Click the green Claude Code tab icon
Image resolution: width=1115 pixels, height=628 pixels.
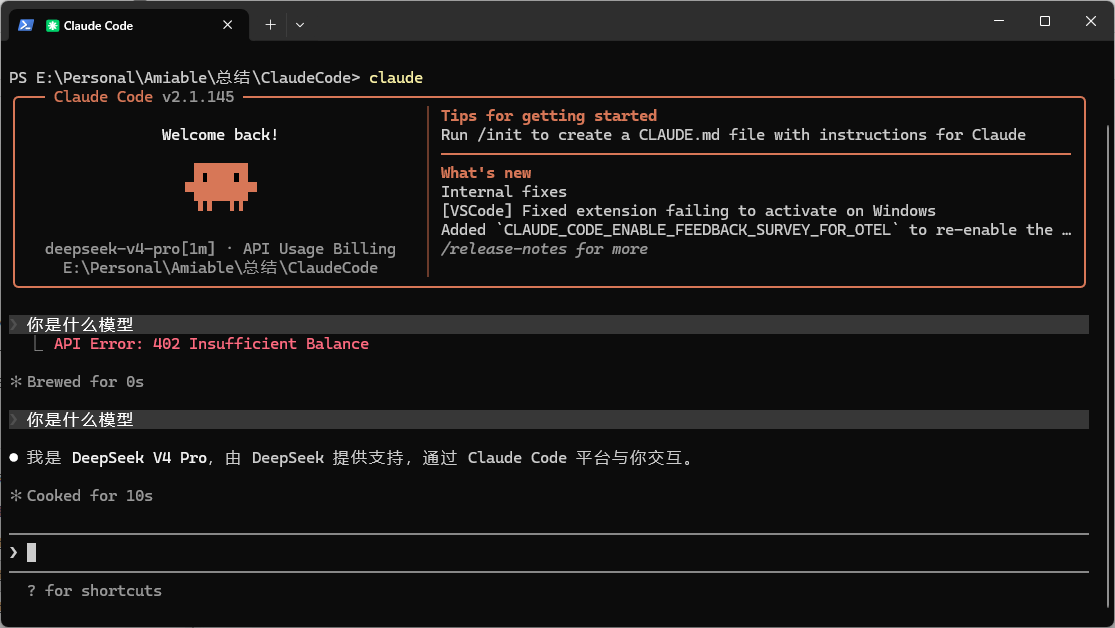tap(52, 26)
